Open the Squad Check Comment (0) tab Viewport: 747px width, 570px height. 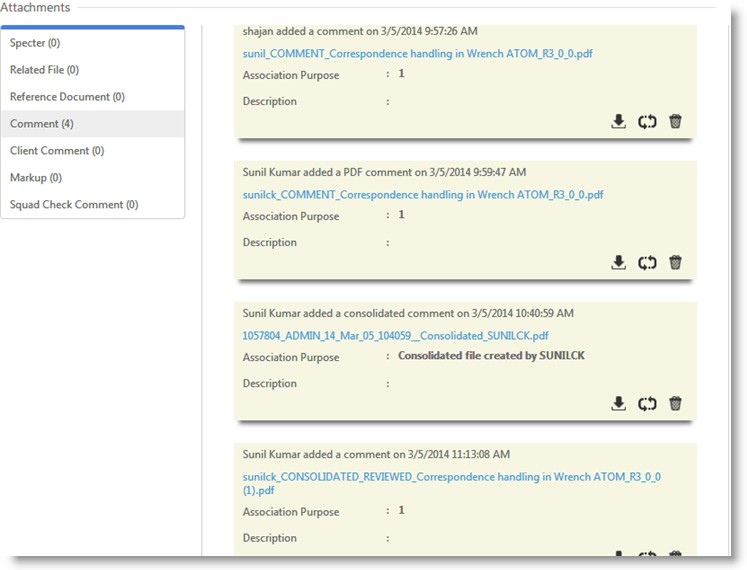(x=92, y=204)
